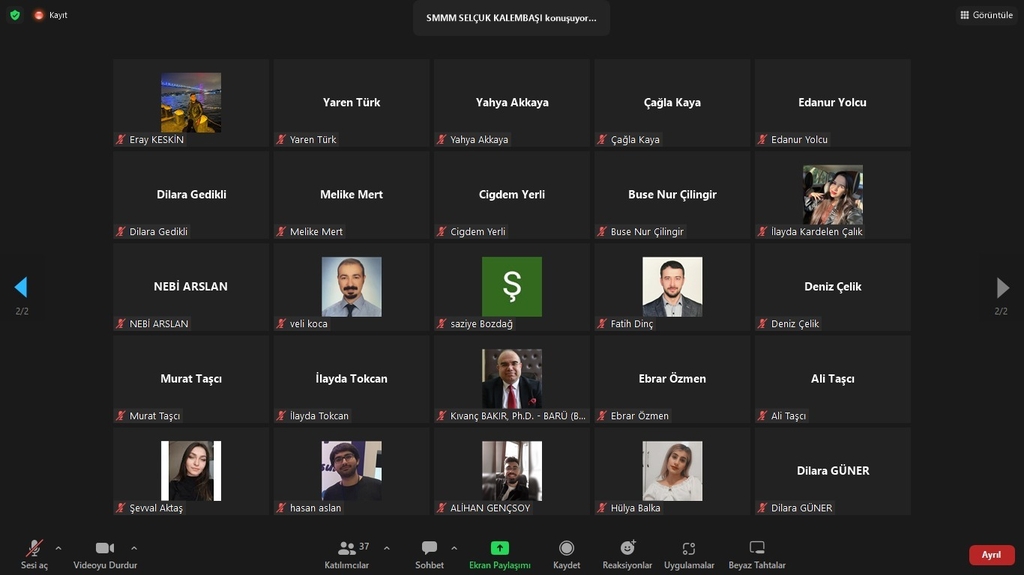
Task: Click the Dilara Gedikli tile name
Action: pos(191,195)
